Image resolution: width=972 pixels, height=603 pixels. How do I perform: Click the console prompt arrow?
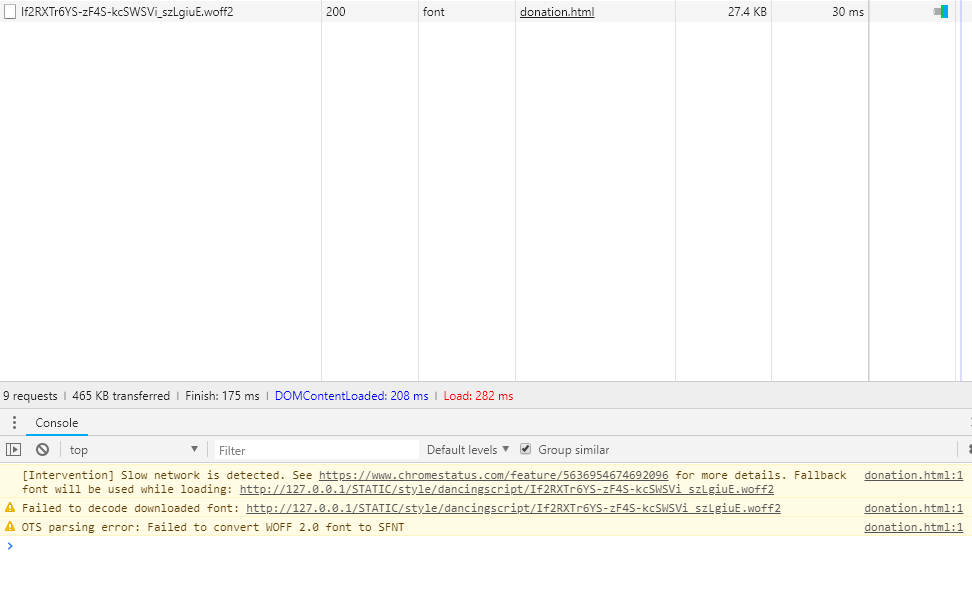[10, 546]
